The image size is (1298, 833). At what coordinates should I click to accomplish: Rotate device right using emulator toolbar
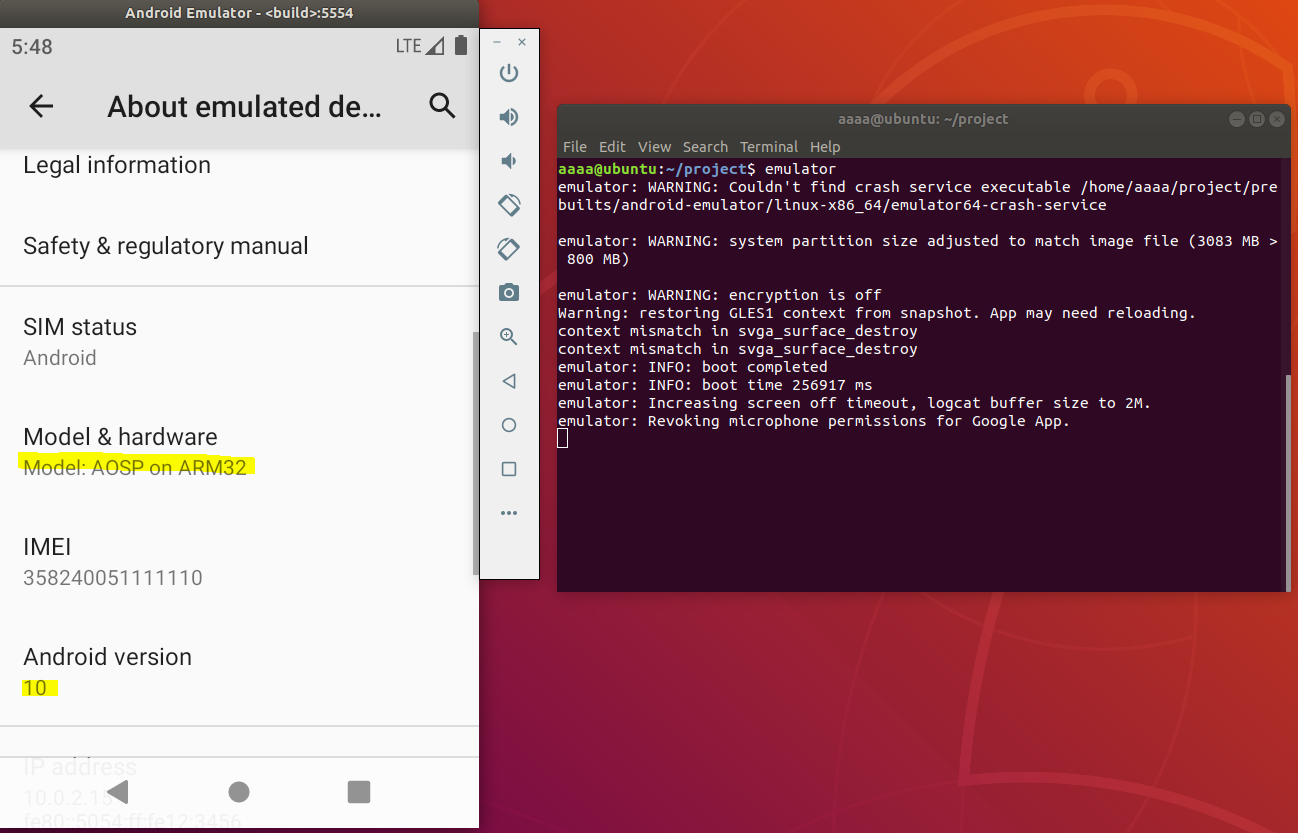point(509,249)
